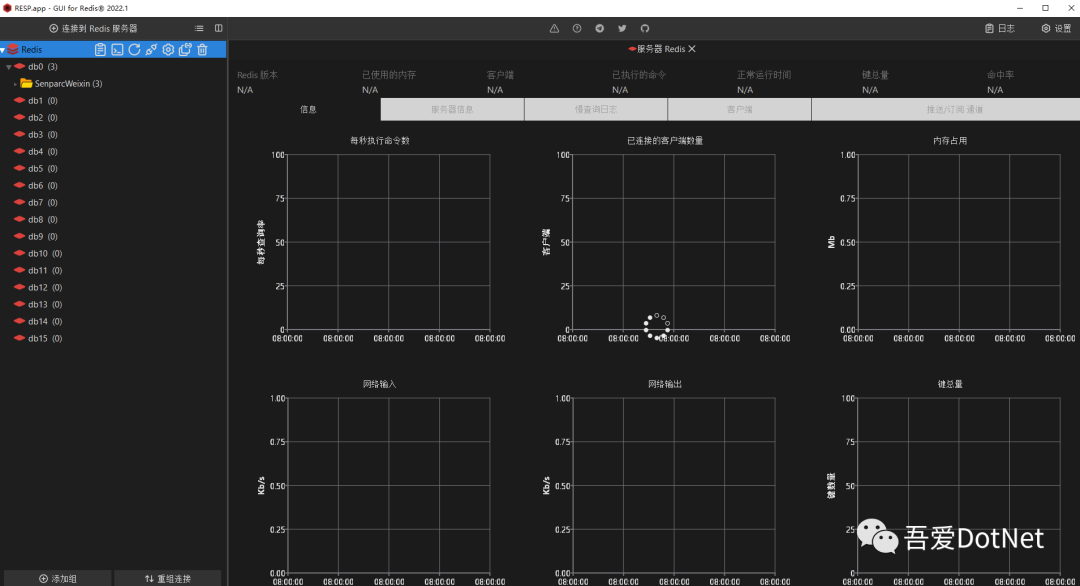This screenshot has width=1080, height=586.
Task: Select database db12 (0)
Action: click(x=45, y=288)
